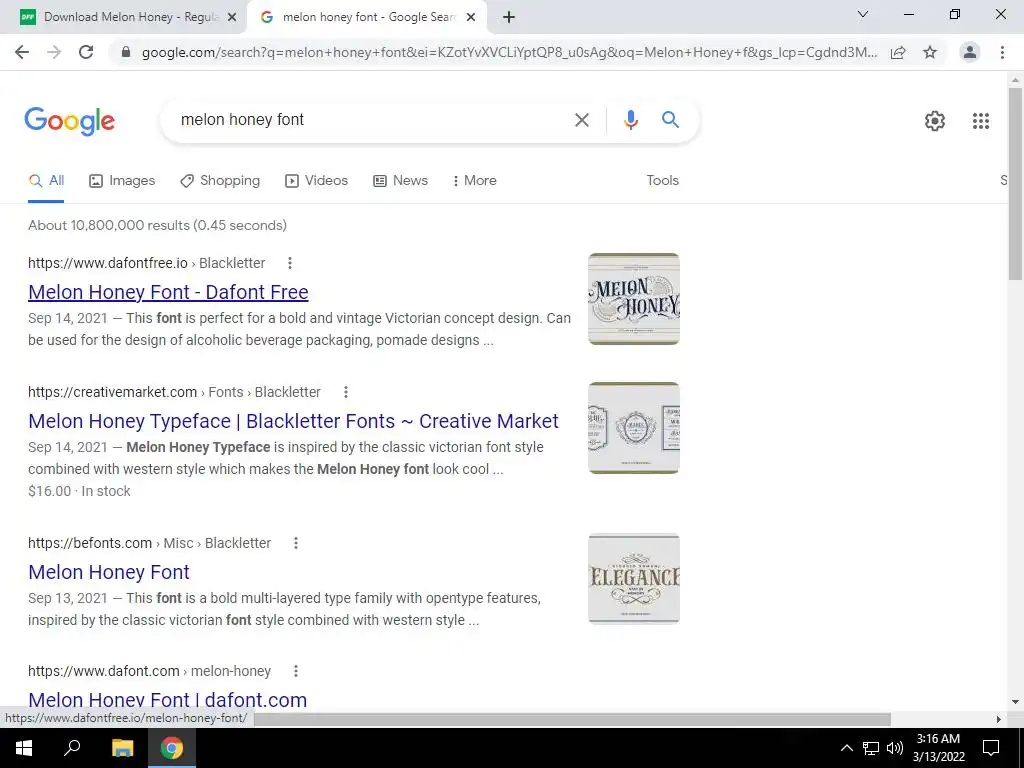Switch to Videos results
1024x768 pixels.
317,181
